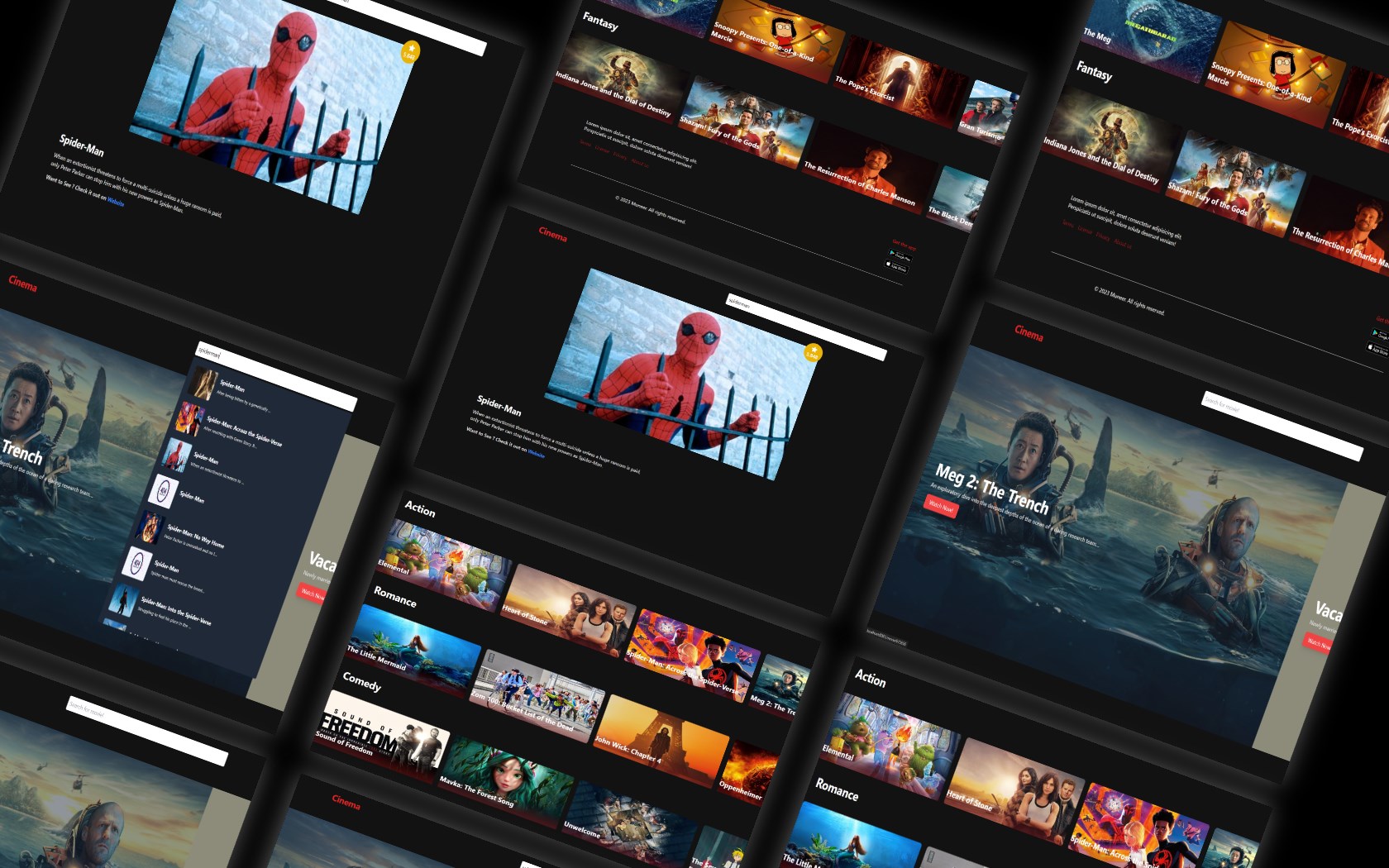Open Spider-Man: Across the Spider-Verse in search results
Image resolution: width=1389 pixels, height=868 pixels.
point(234,428)
